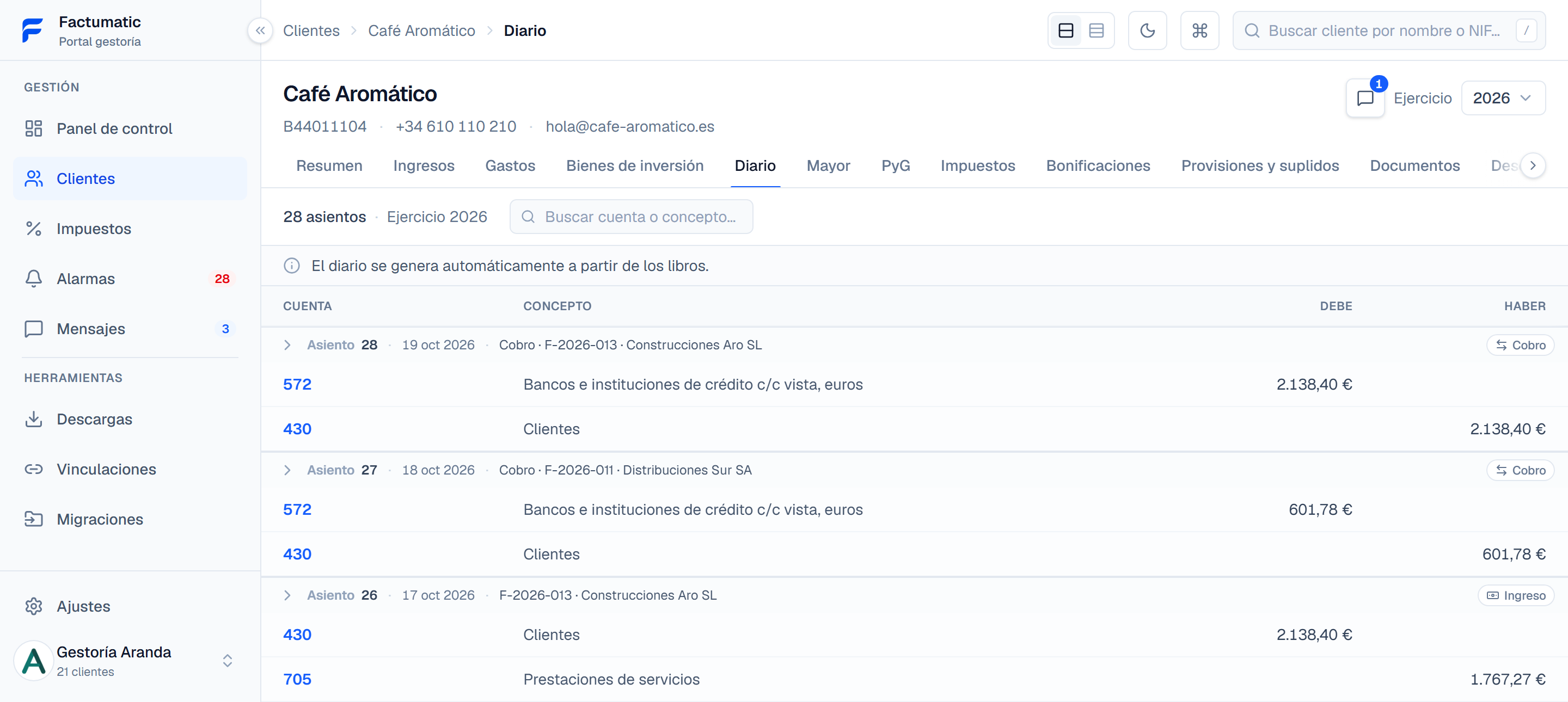1568x702 pixels.
Task: Open Mensajes in the sidebar
Action: click(x=130, y=329)
